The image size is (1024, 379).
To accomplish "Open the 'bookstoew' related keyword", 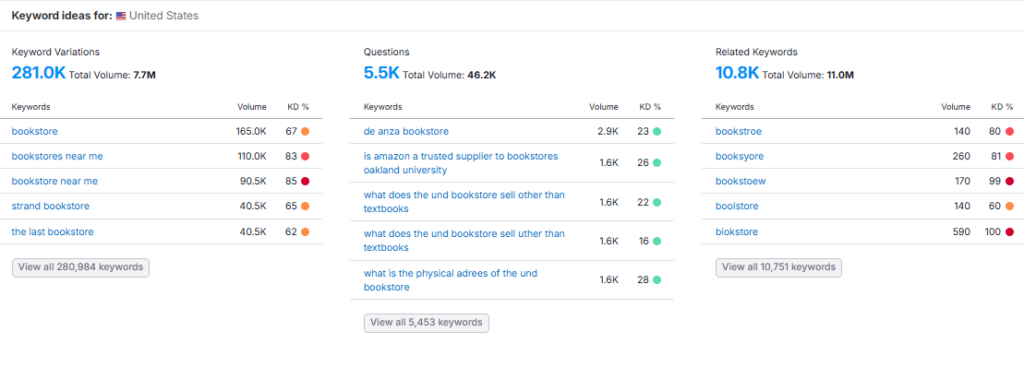I will click(741, 181).
